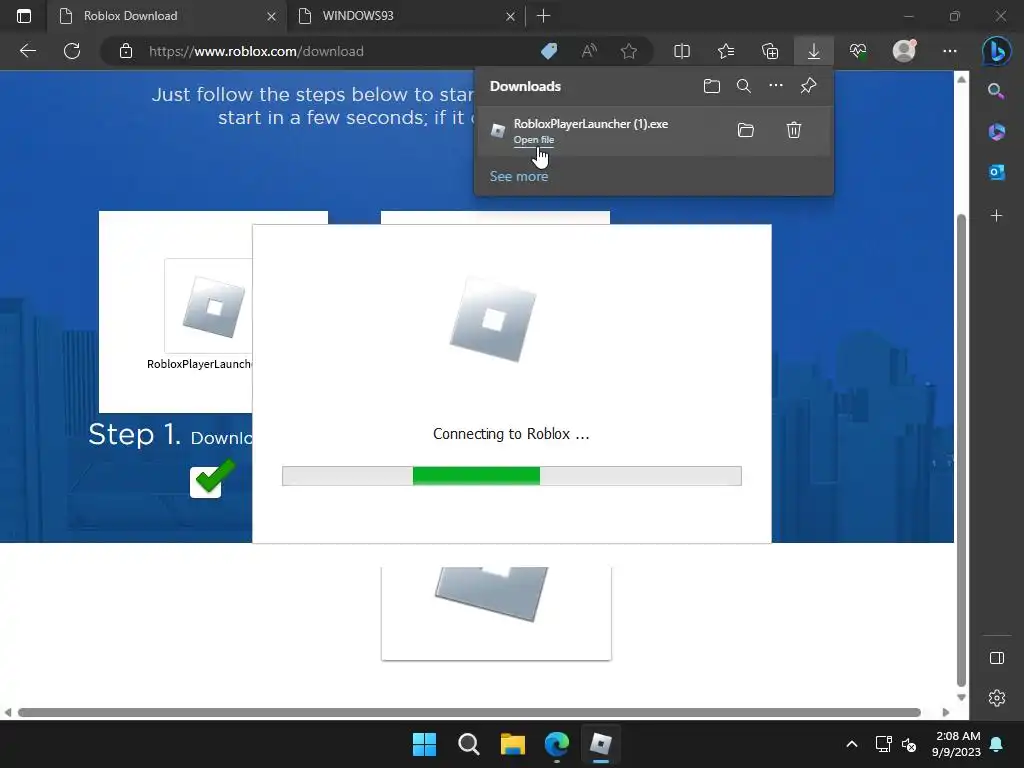Click the Connecting to Roblox progress bar
The image size is (1024, 768).
(511, 476)
